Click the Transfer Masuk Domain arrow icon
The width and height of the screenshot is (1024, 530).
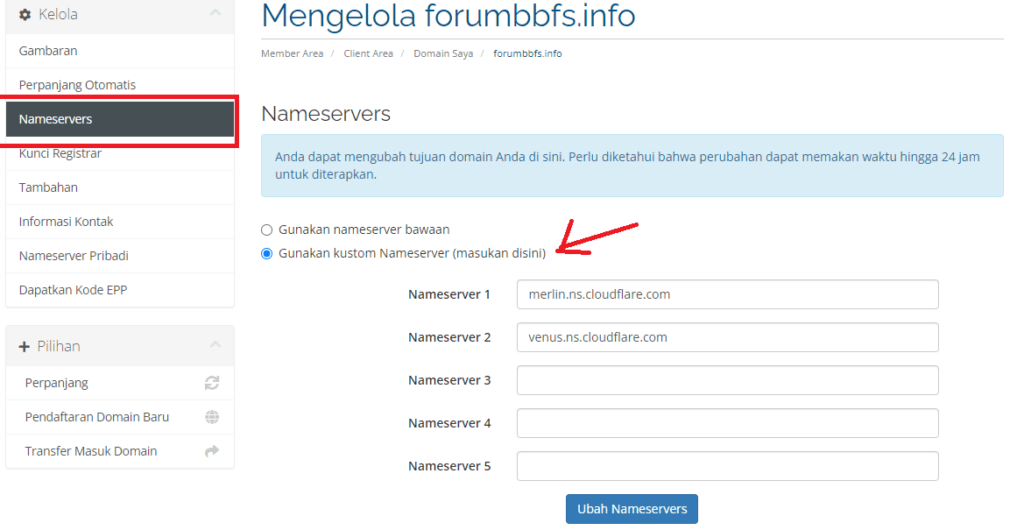pyautogui.click(x=211, y=451)
